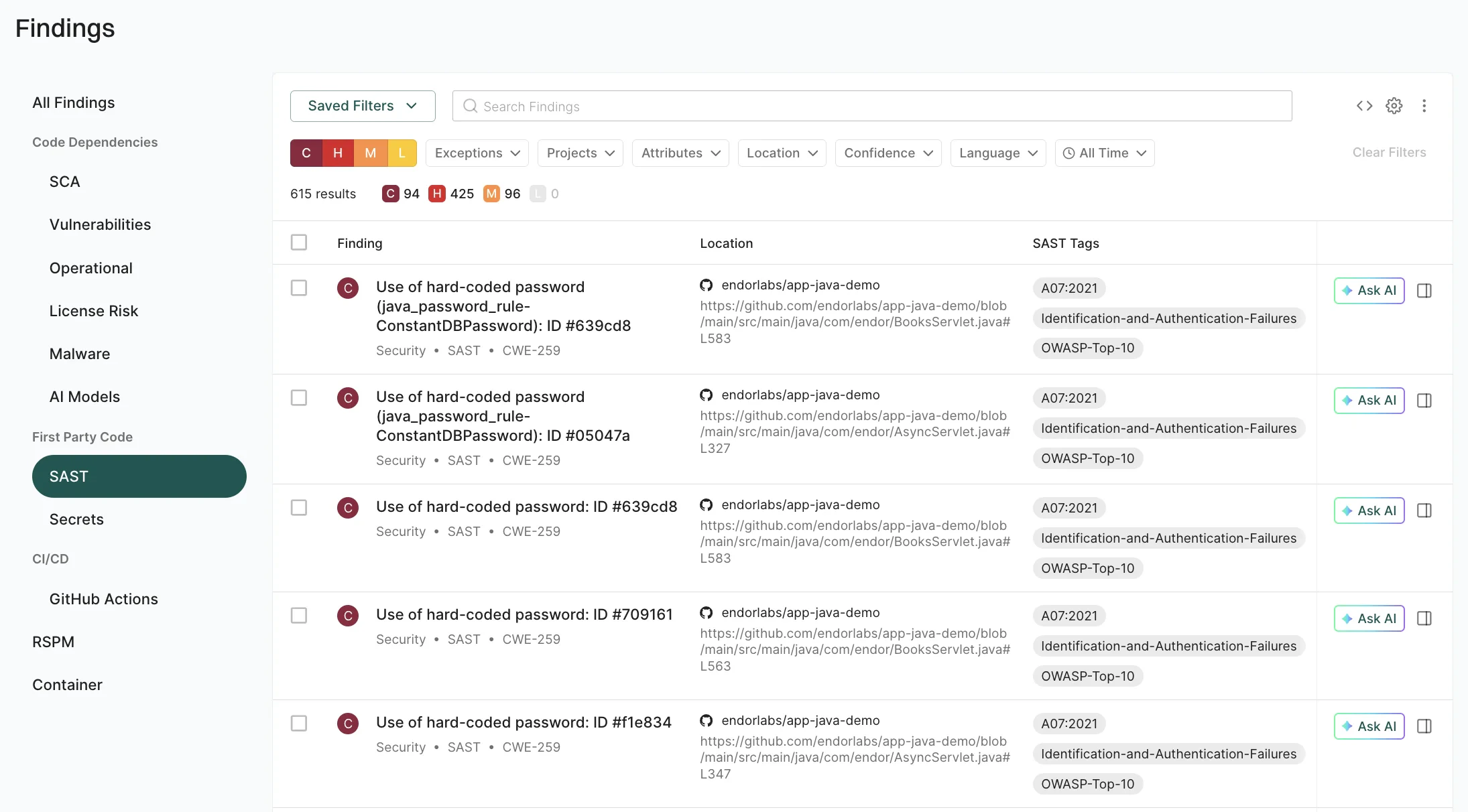This screenshot has height=812, width=1468.
Task: Check the select-all findings checkbox
Action: [299, 243]
